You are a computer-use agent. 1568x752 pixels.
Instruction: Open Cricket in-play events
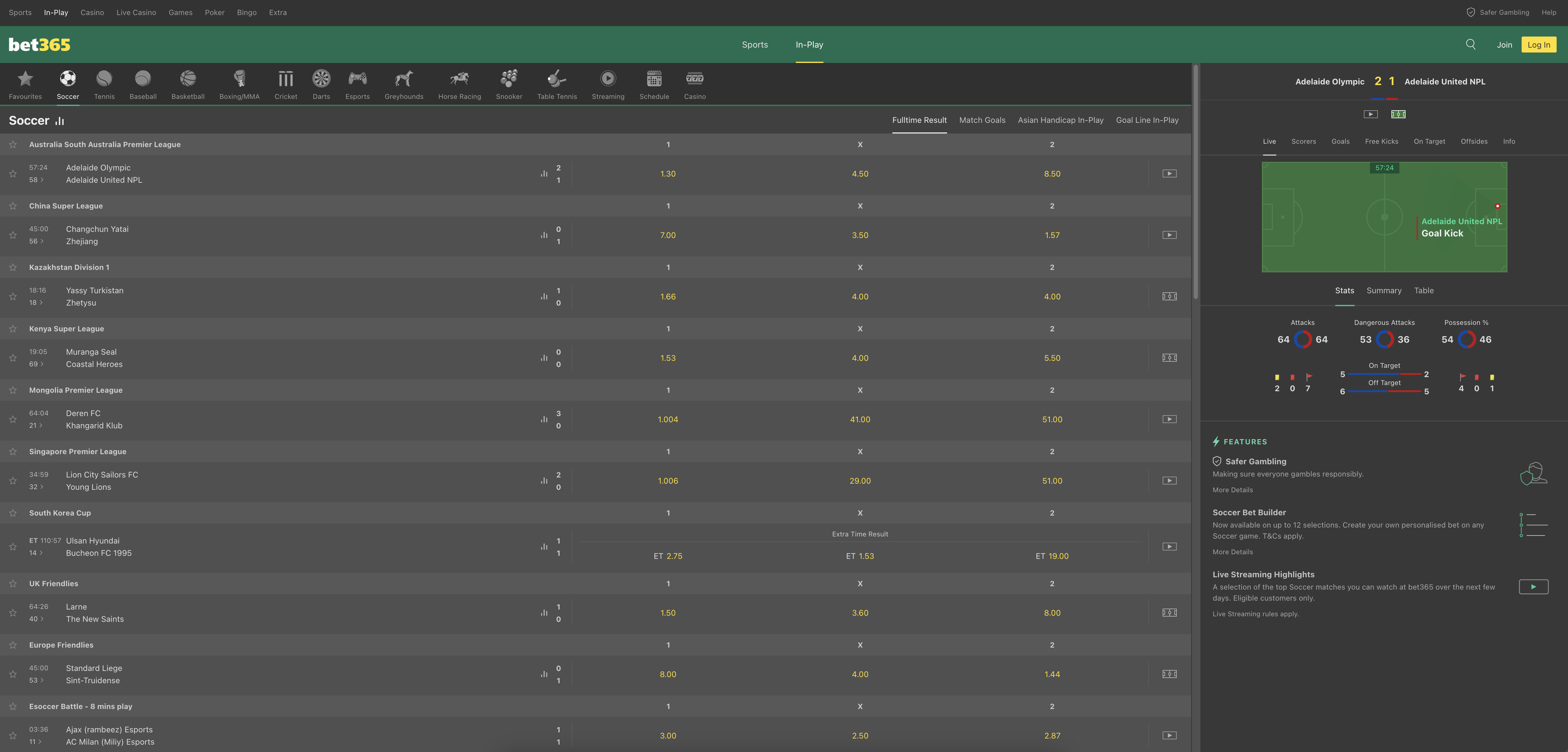tap(286, 84)
